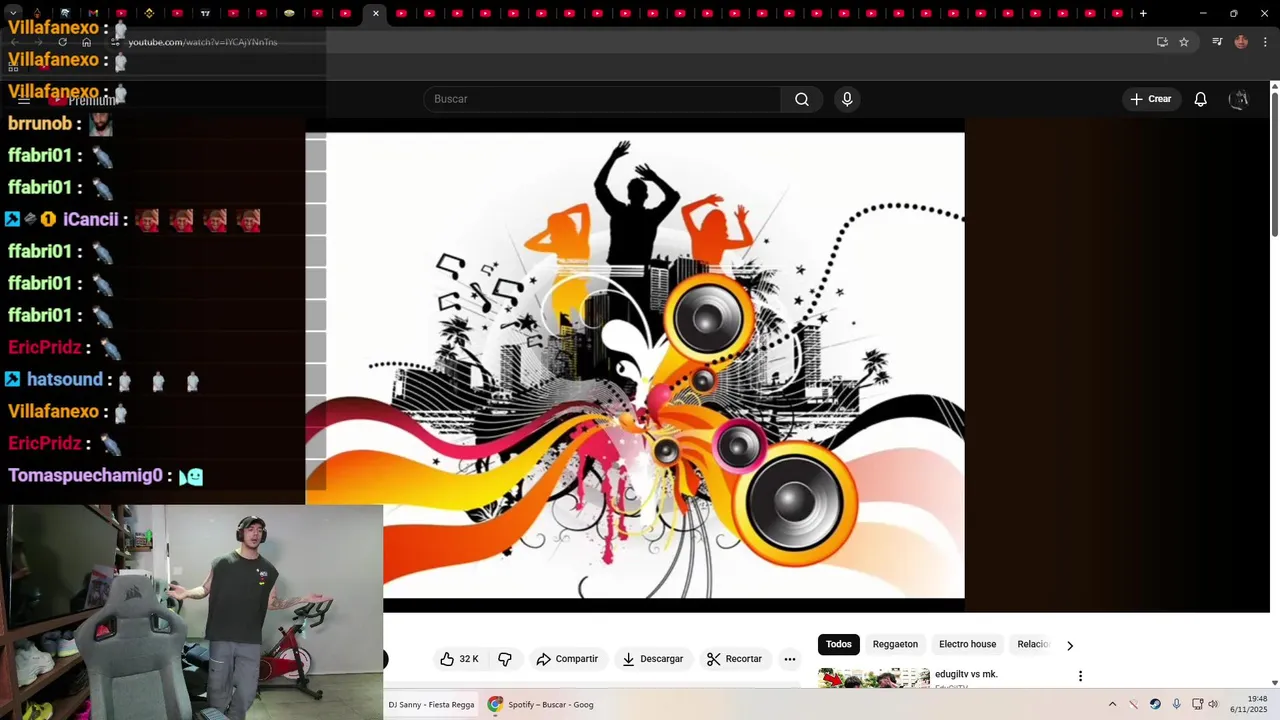Open Chrome tab search dropdown
The height and width of the screenshot is (720, 1280).
click(13, 13)
